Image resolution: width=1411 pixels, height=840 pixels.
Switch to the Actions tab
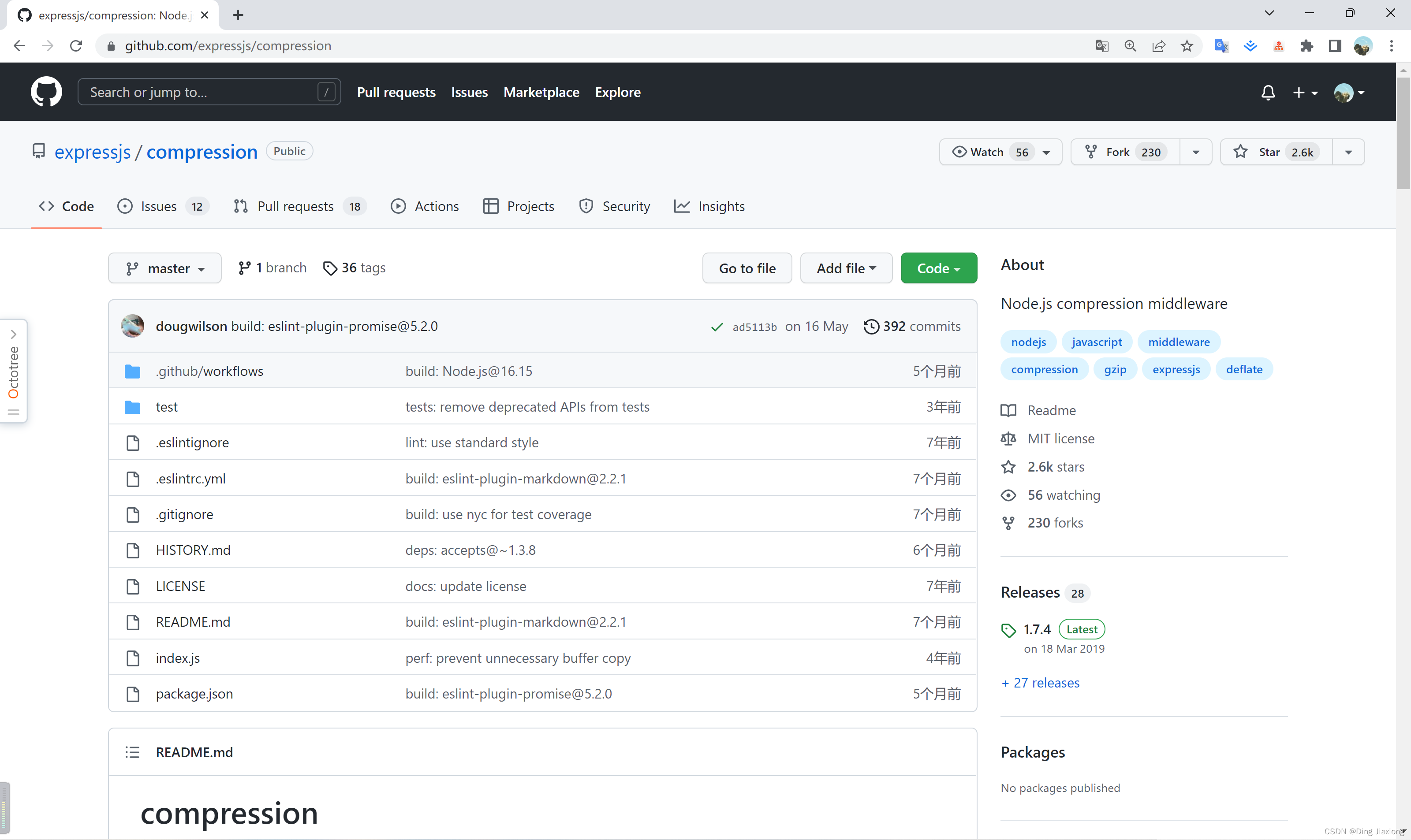tap(425, 206)
